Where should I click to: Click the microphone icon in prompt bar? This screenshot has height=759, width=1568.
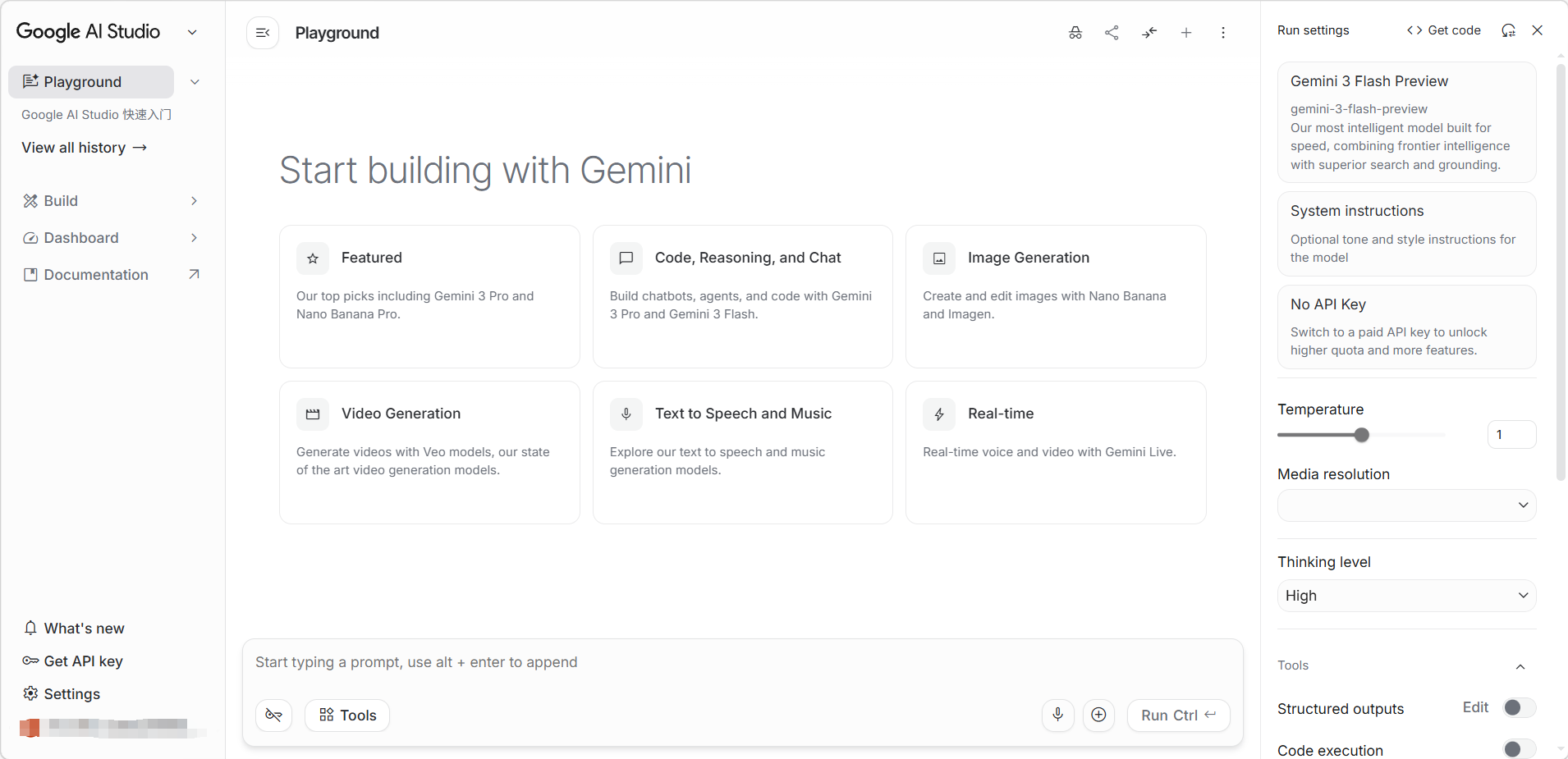pyautogui.click(x=1057, y=715)
